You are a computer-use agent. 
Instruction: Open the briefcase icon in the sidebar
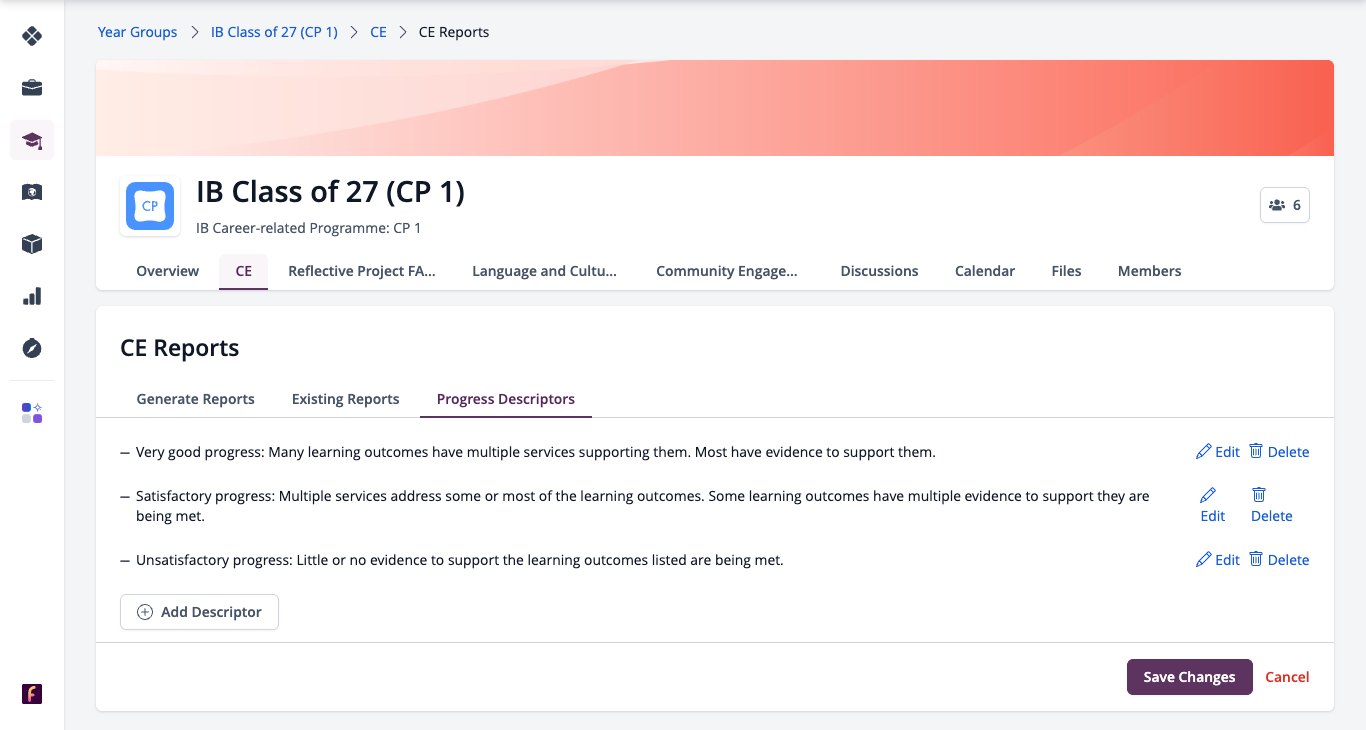click(32, 88)
